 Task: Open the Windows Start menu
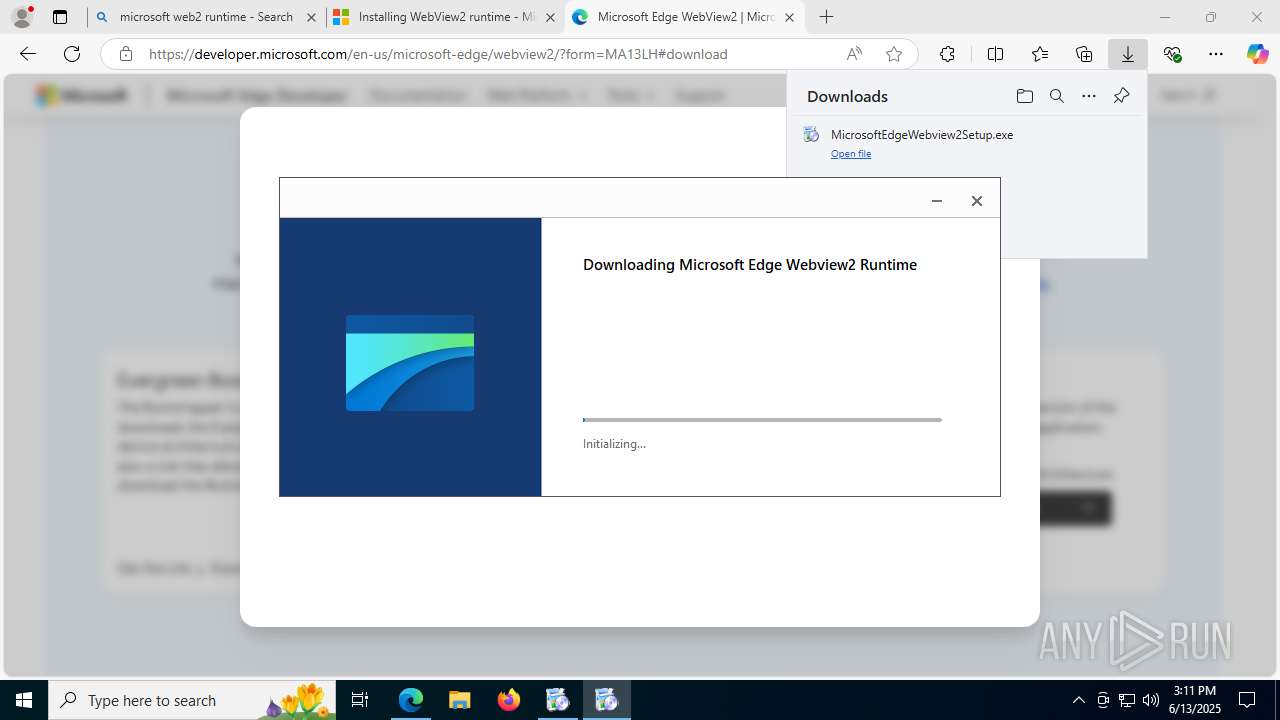coord(24,700)
